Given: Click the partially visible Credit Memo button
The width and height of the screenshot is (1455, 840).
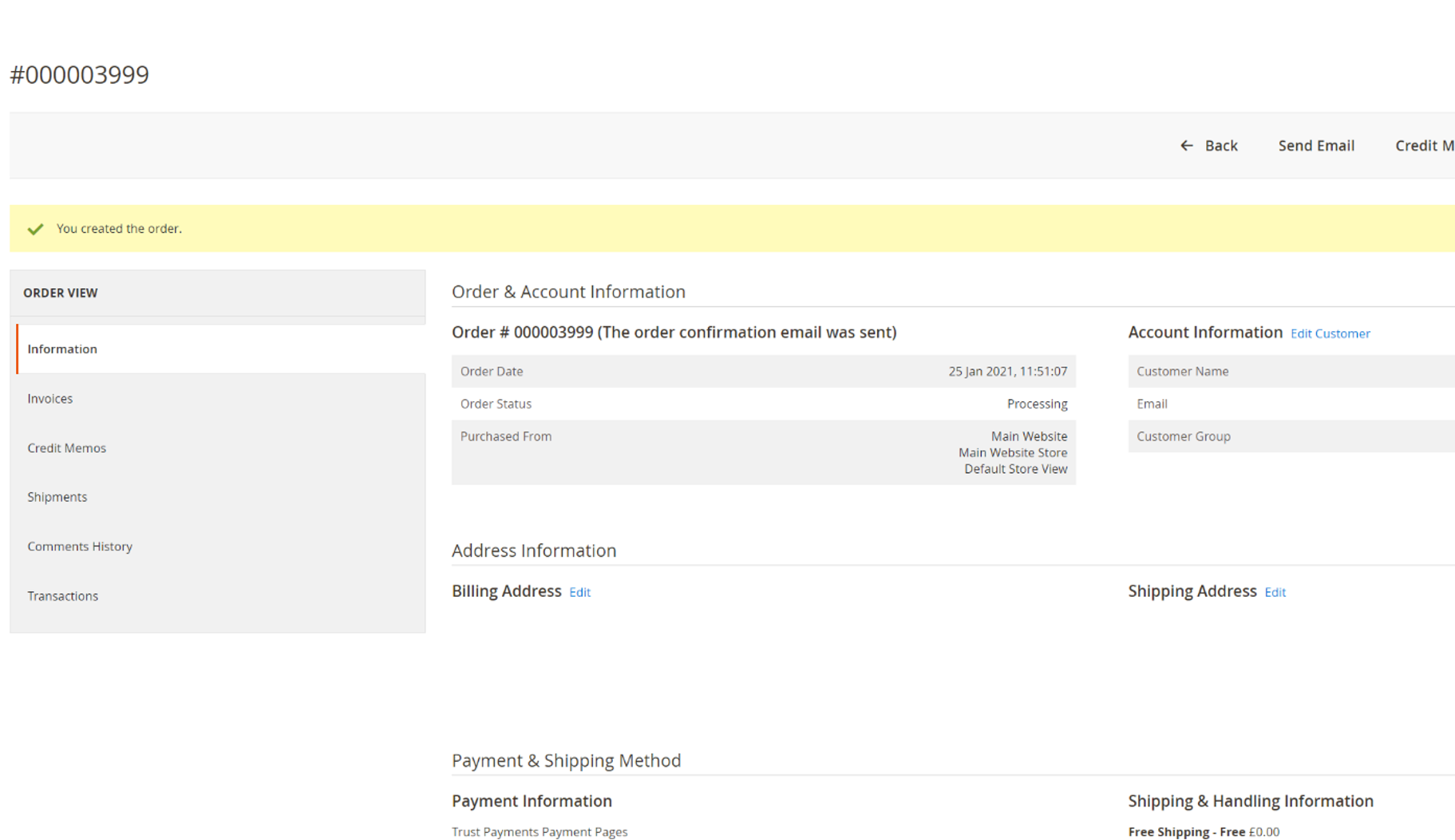Looking at the screenshot, I should pyautogui.click(x=1424, y=145).
